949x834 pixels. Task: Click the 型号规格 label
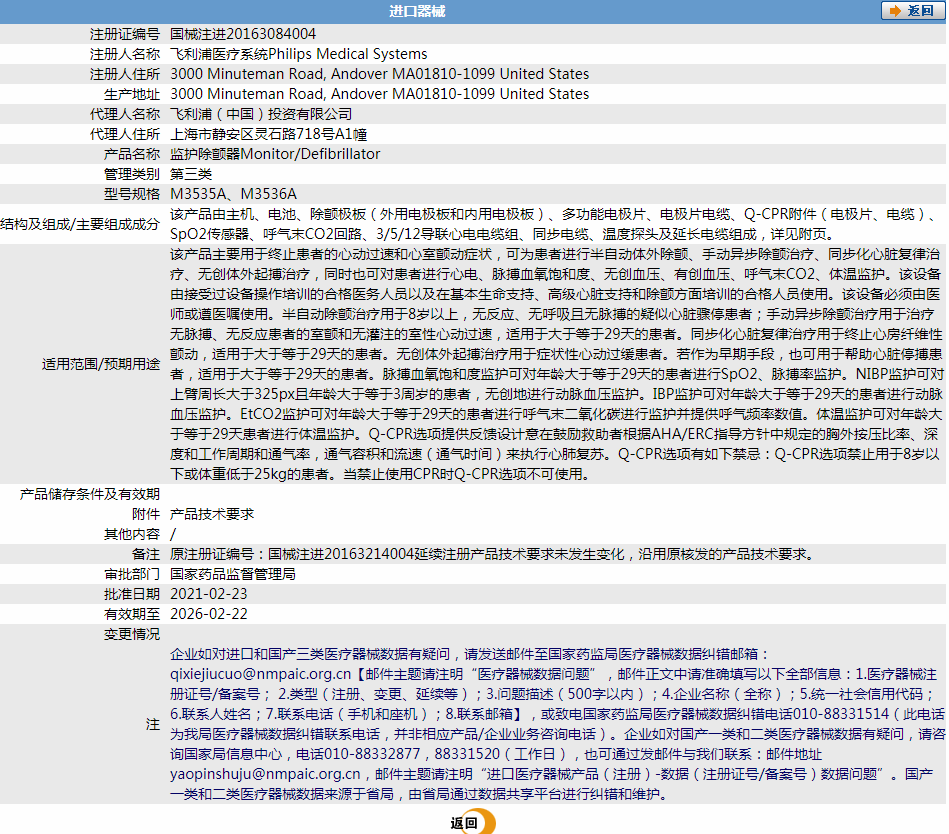coord(132,194)
